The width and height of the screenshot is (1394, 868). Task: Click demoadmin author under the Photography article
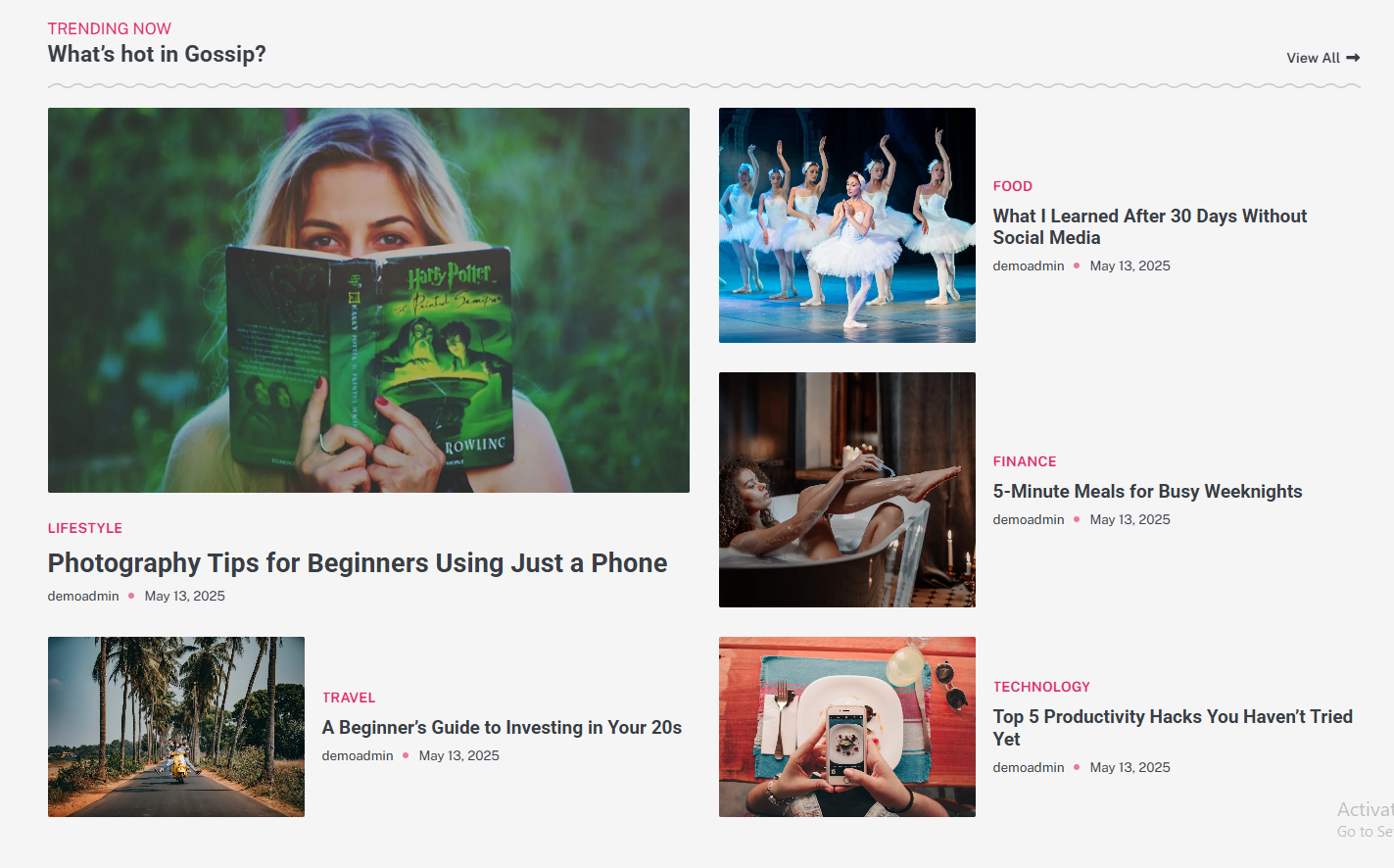click(x=83, y=596)
